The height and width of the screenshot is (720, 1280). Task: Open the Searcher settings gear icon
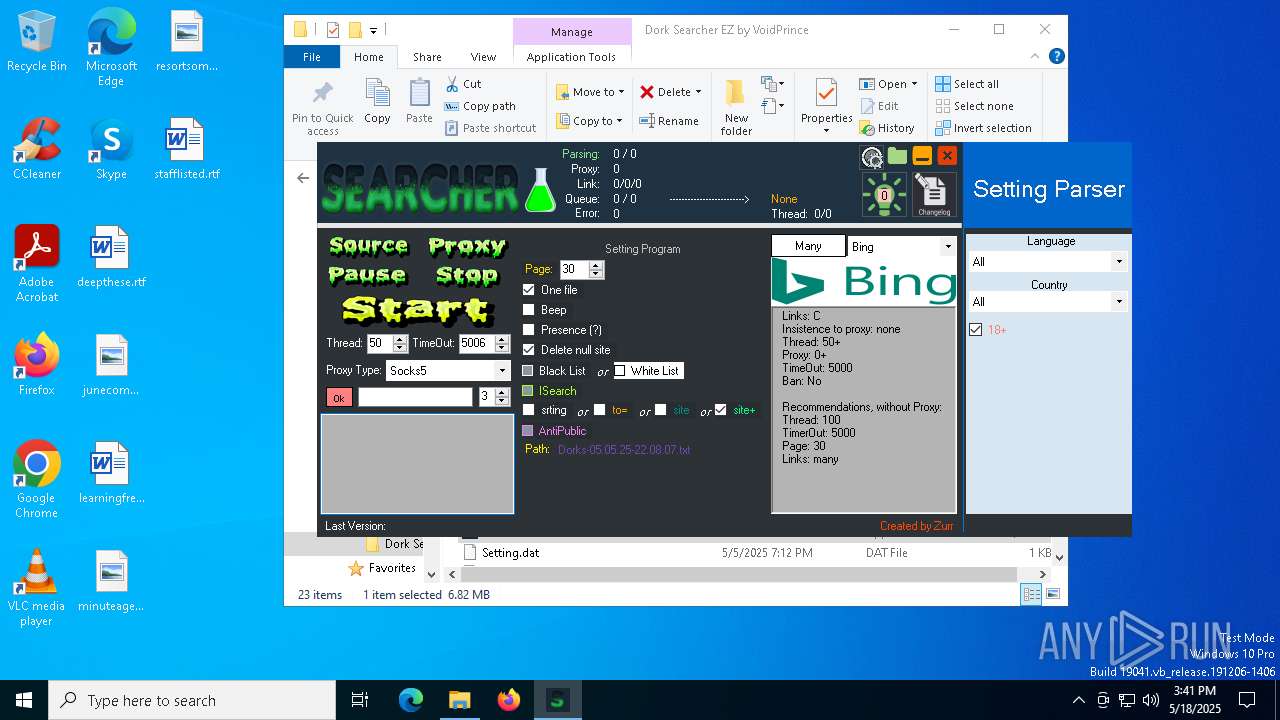click(872, 156)
